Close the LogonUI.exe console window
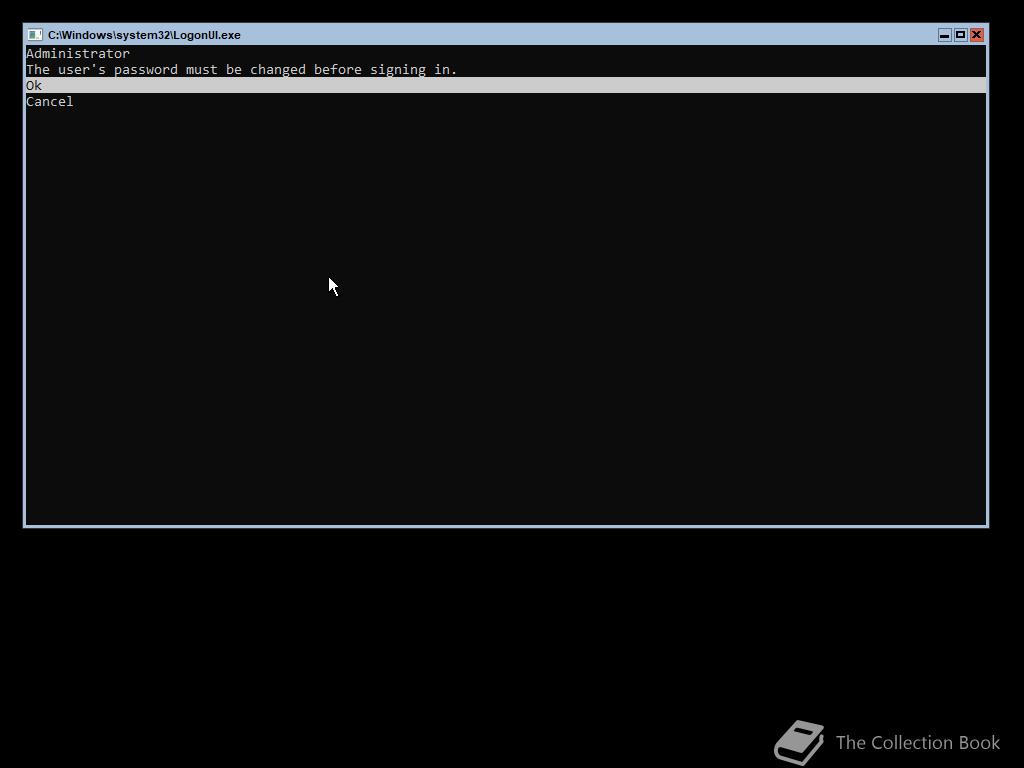Image resolution: width=1024 pixels, height=768 pixels. click(x=976, y=35)
